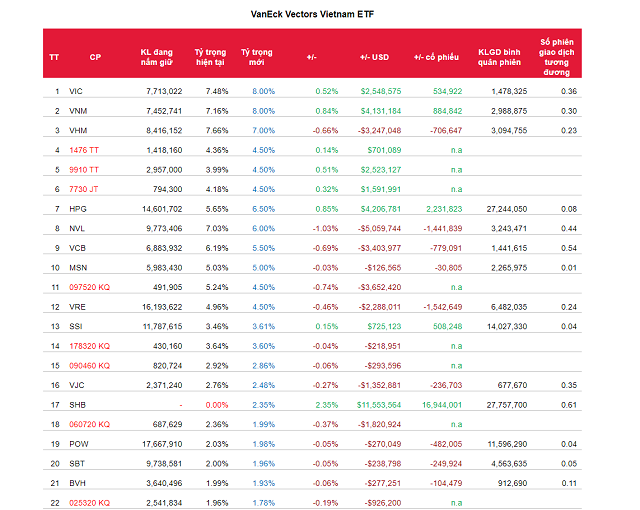Select the BVH ticker cell

point(78,483)
